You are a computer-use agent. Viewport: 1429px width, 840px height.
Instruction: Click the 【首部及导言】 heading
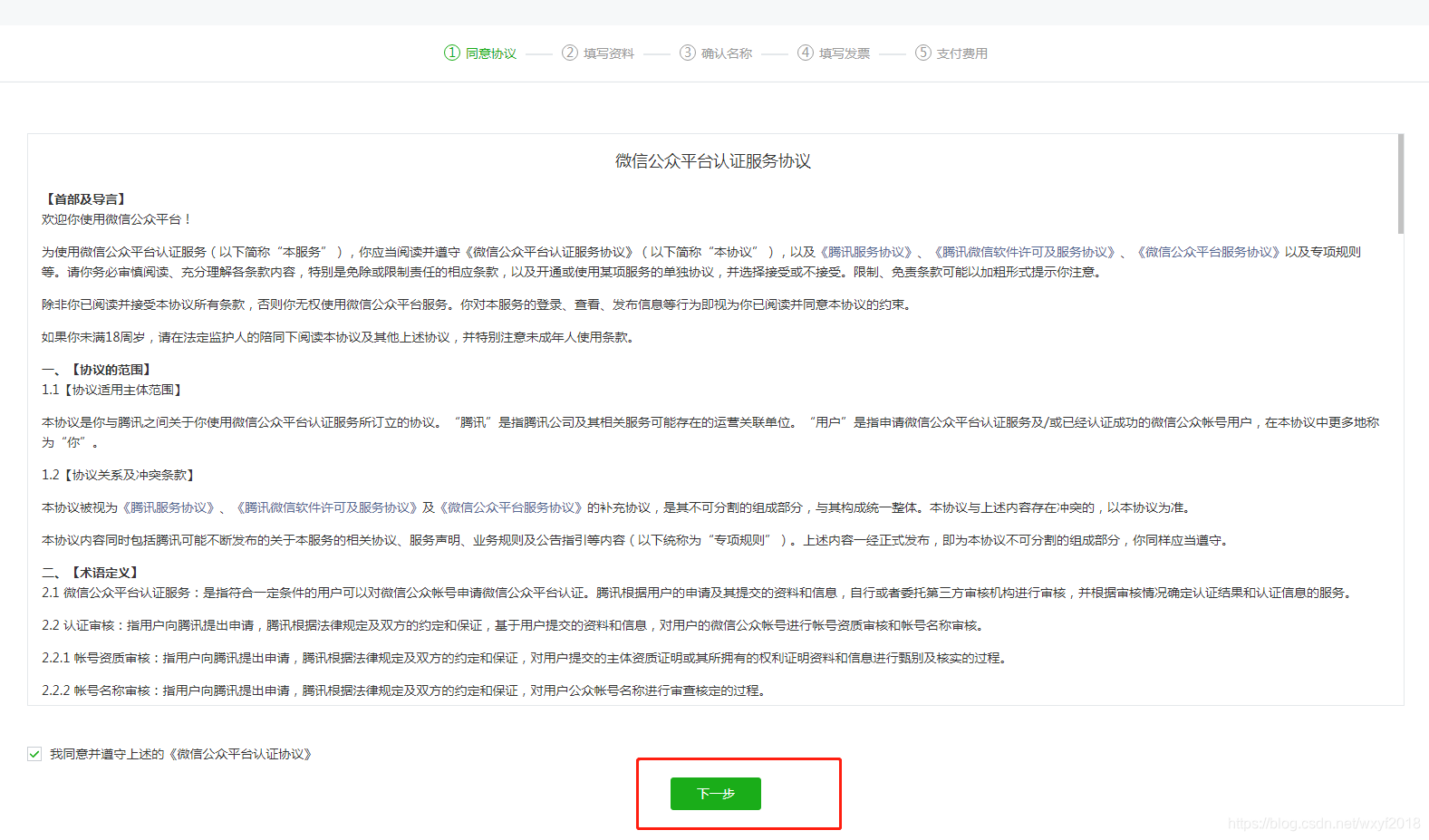(86, 199)
